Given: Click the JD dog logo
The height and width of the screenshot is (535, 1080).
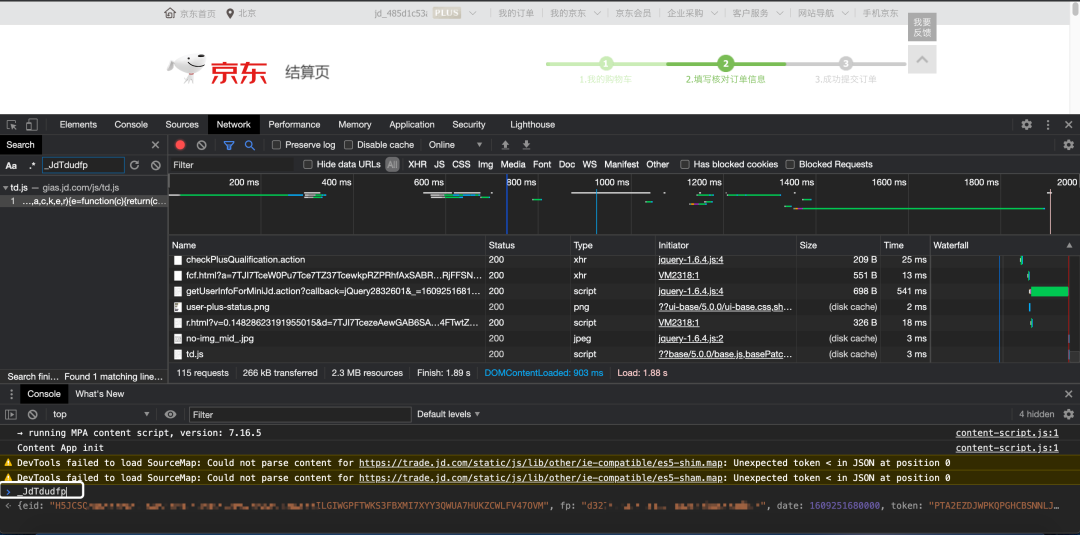Looking at the screenshot, I should click(x=187, y=68).
